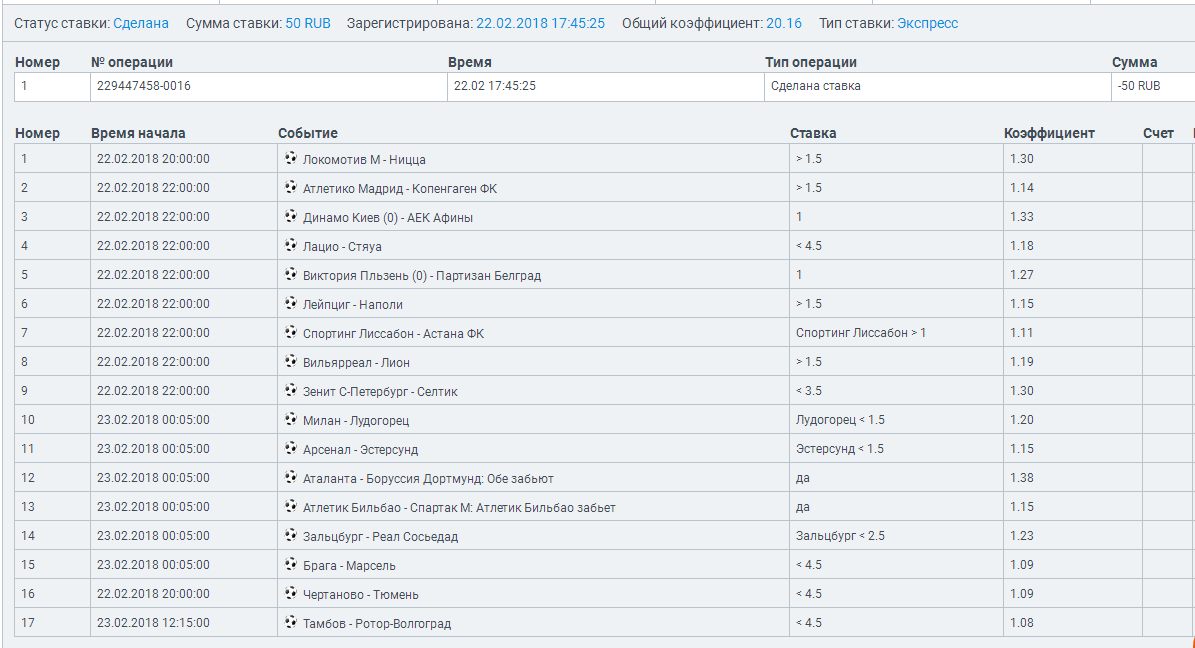Click coefficient 1.27 for Виктория Пльзень row
This screenshot has height=648, width=1195.
tap(1022, 275)
